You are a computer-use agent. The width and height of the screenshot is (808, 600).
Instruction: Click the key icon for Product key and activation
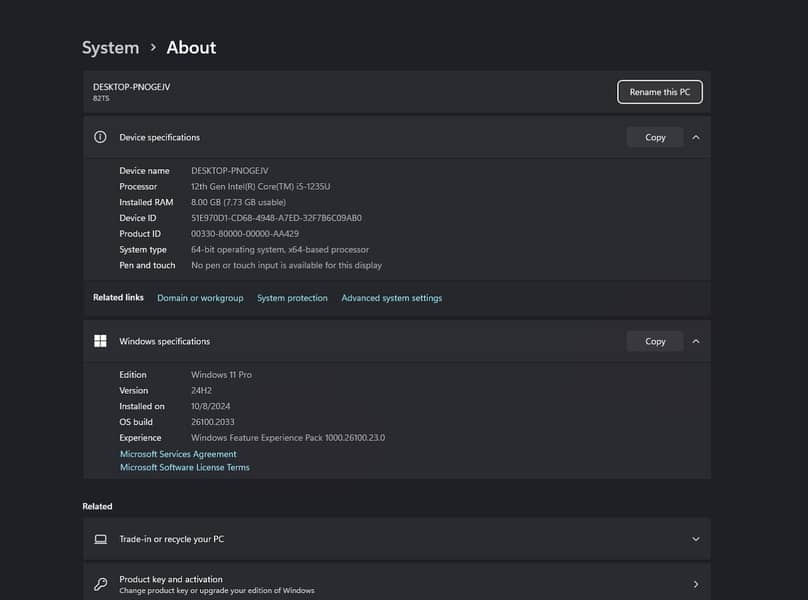point(100,584)
